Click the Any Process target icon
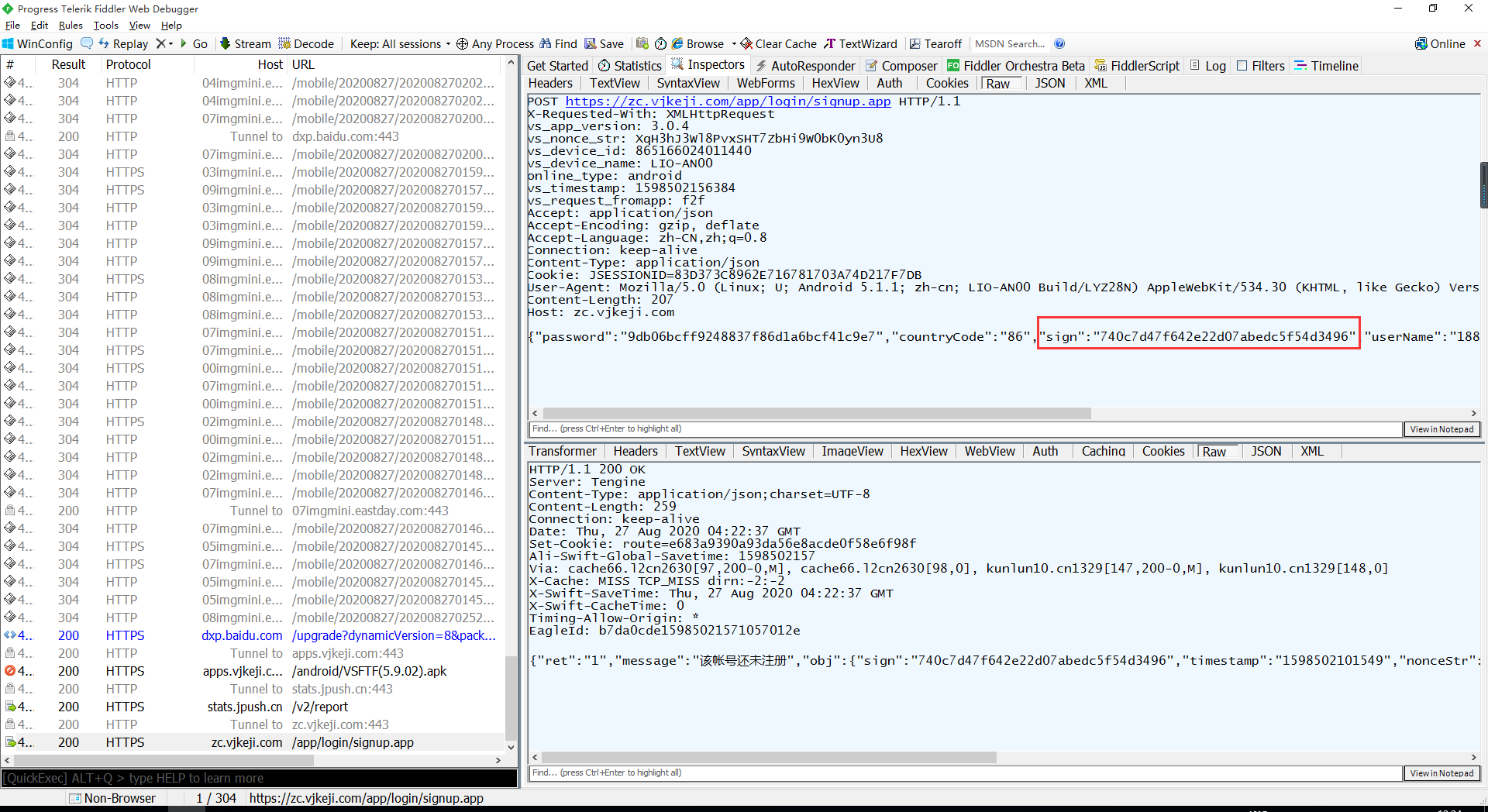 tap(462, 44)
